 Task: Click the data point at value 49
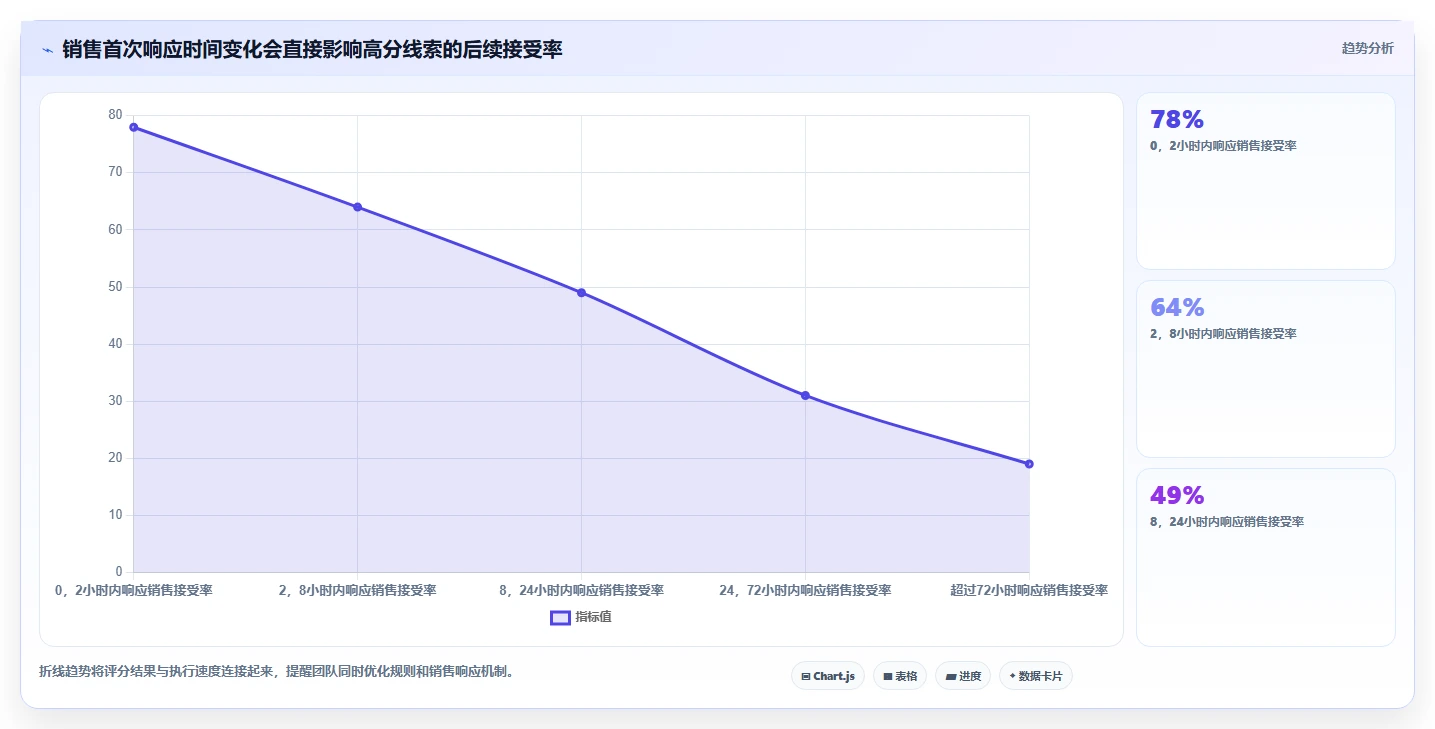(x=581, y=293)
